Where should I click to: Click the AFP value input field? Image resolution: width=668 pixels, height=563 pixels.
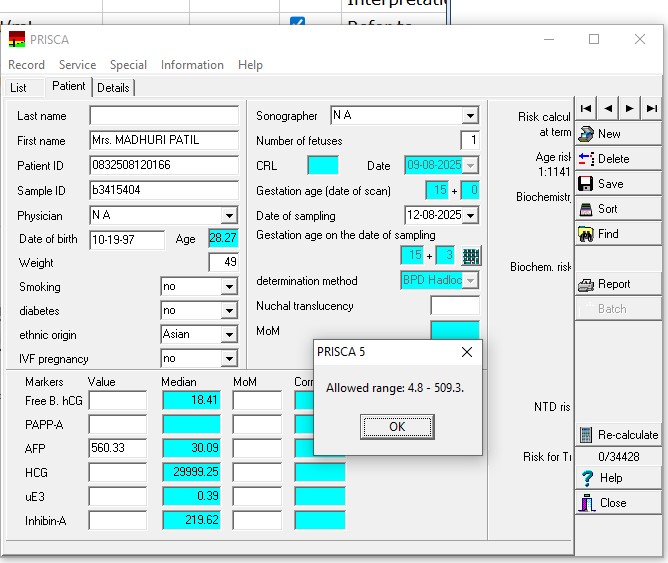tap(117, 448)
